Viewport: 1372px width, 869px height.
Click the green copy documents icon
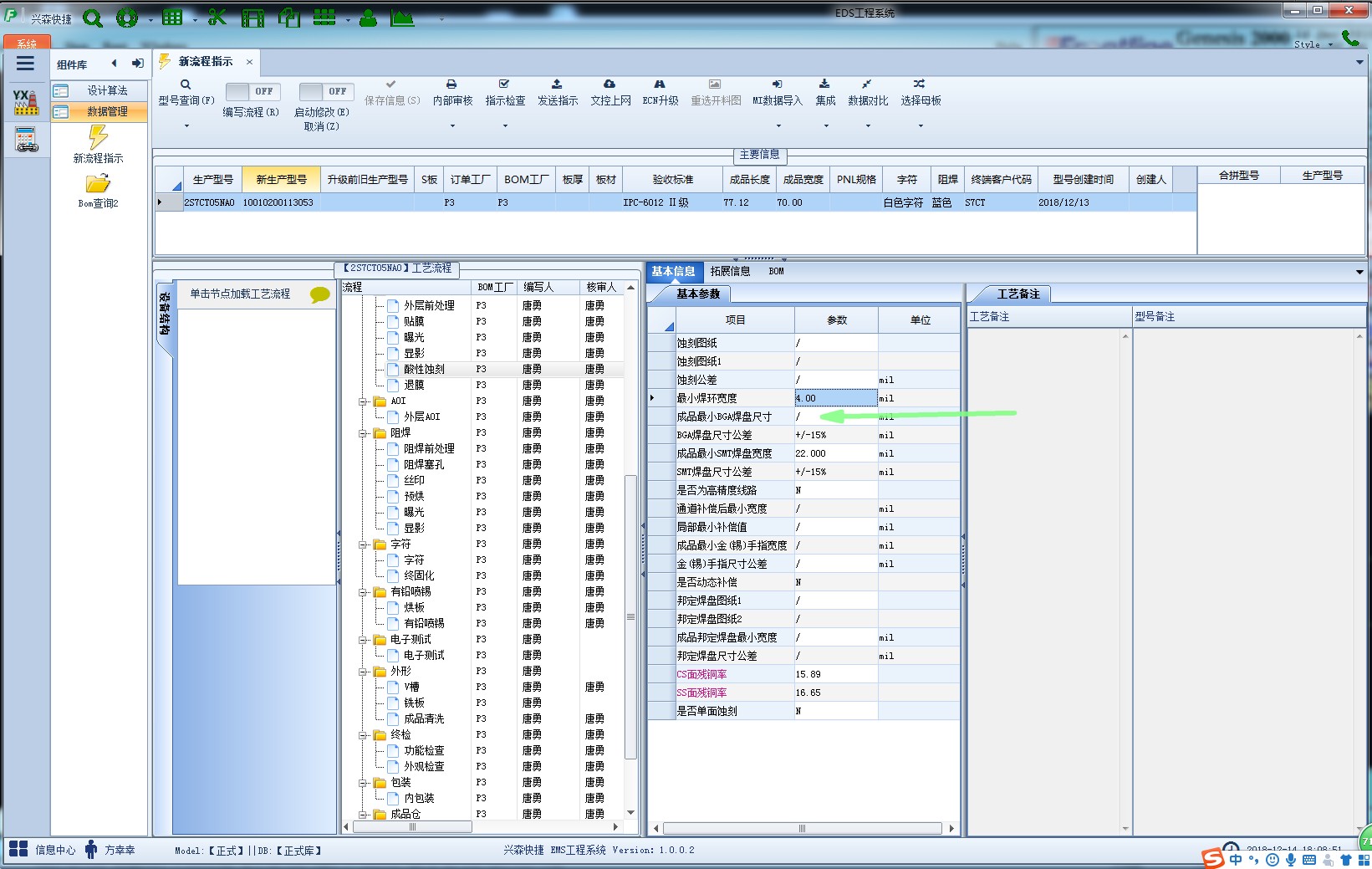pos(289,18)
